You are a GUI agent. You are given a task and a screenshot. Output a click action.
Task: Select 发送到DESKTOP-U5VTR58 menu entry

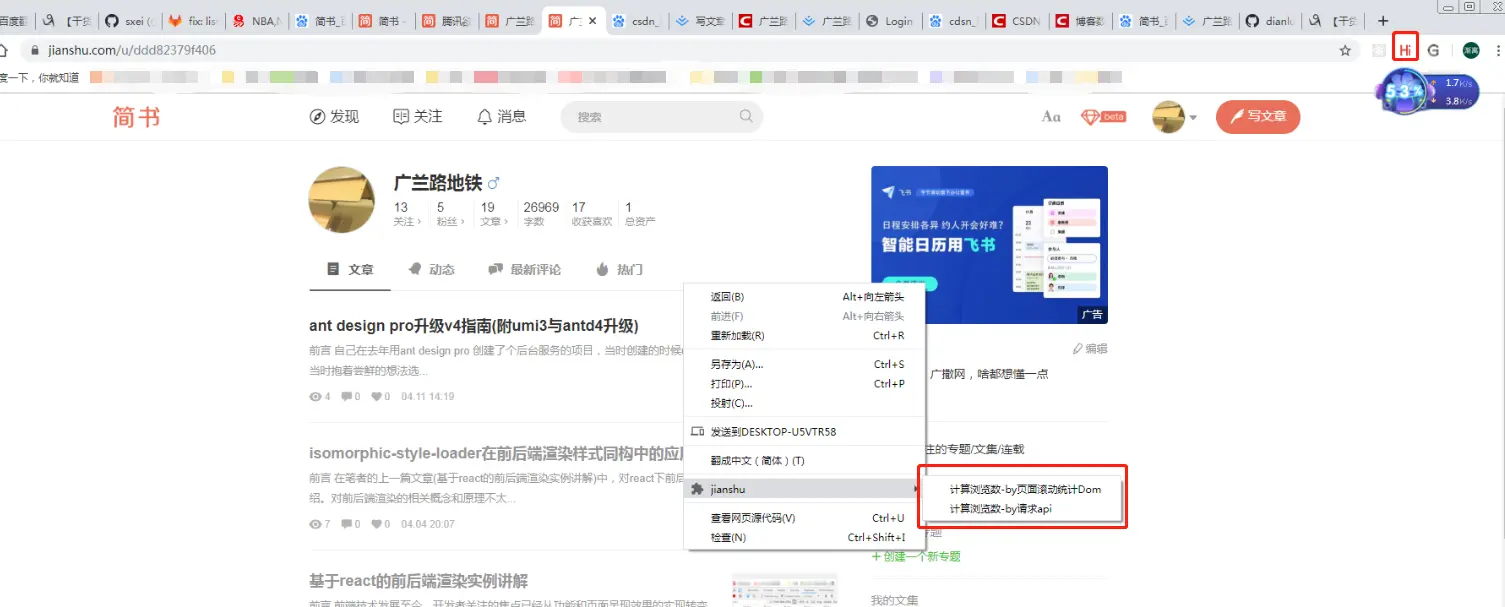(x=805, y=432)
